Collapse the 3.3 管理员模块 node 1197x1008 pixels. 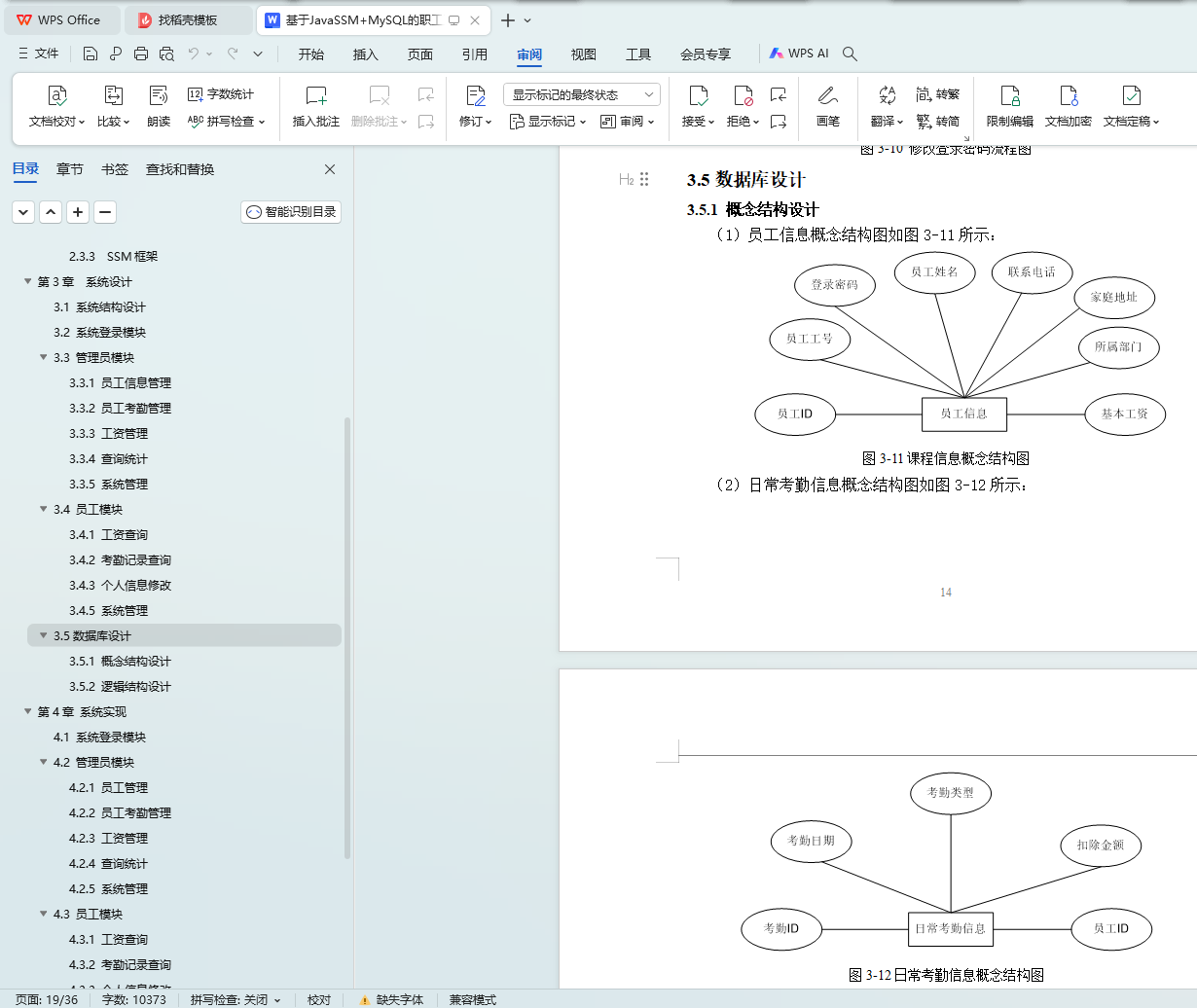click(44, 358)
